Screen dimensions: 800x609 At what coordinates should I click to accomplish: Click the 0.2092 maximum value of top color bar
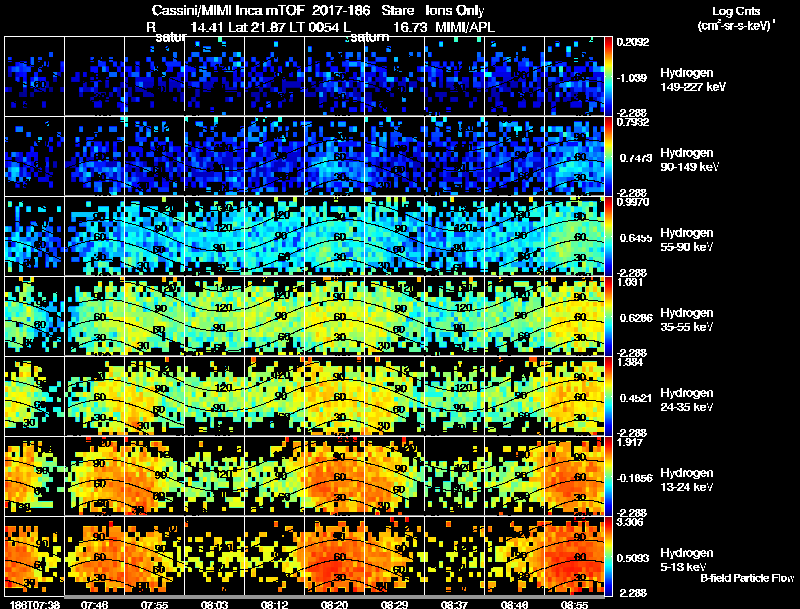tap(633, 42)
